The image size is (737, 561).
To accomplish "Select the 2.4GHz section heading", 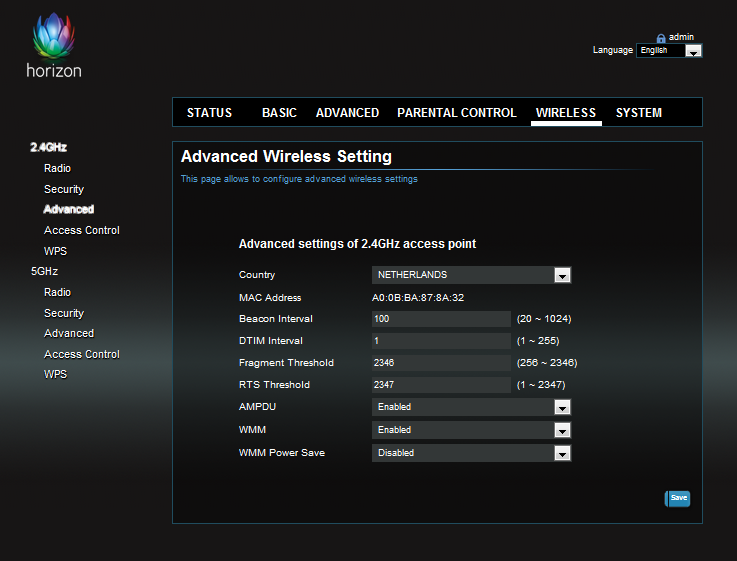I will tap(48, 147).
